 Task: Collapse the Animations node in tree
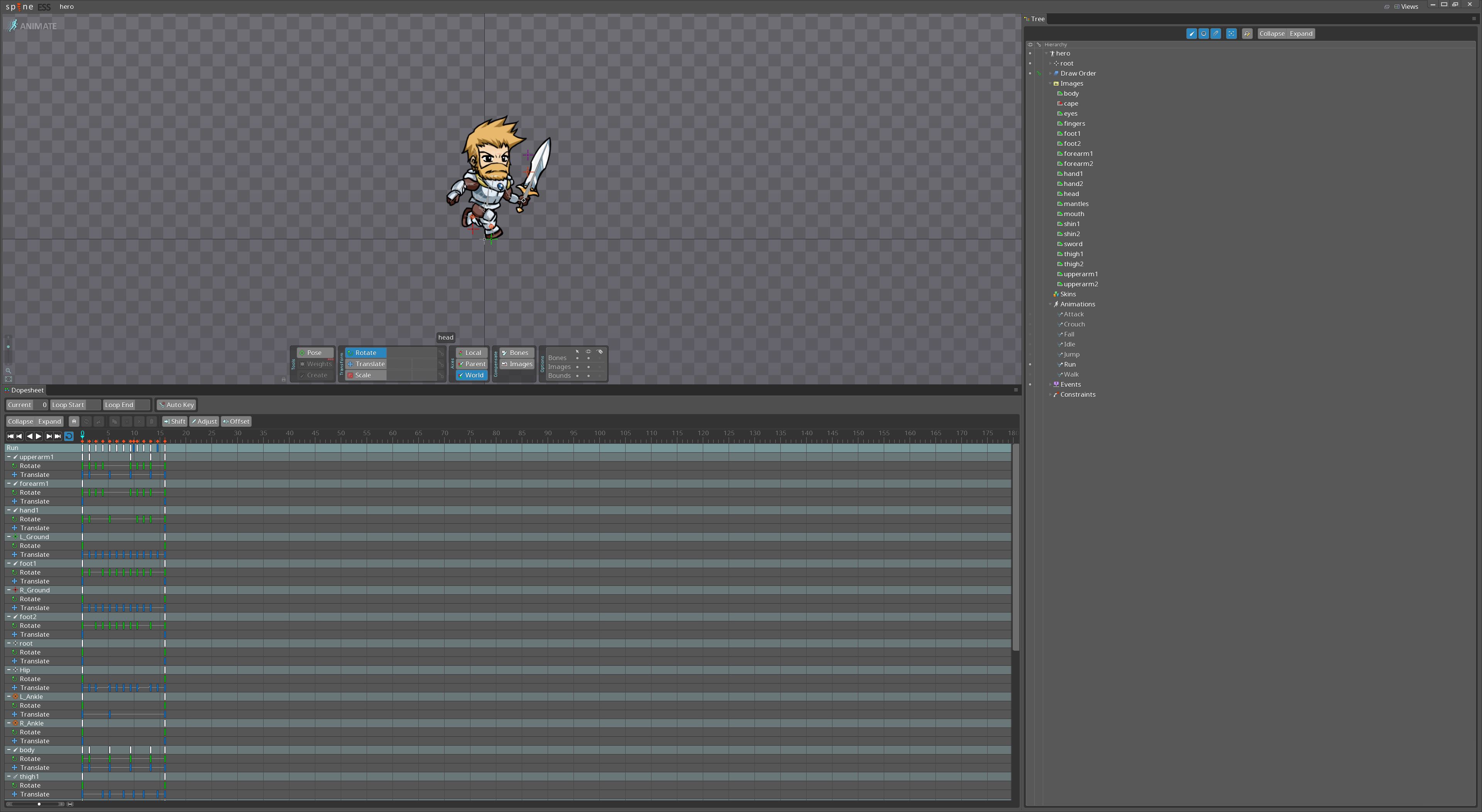[1050, 304]
